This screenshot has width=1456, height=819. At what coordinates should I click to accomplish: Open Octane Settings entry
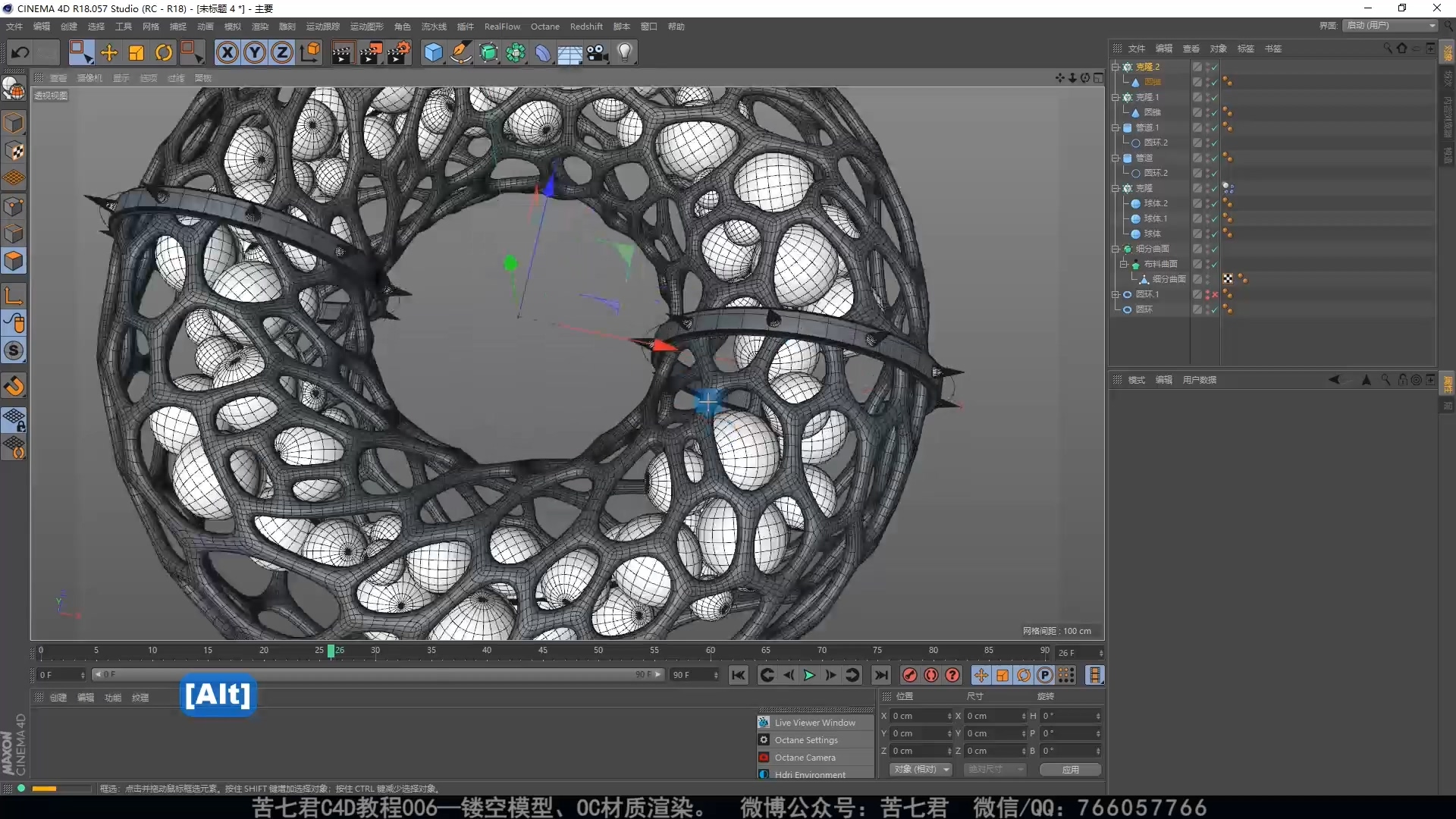pos(814,740)
